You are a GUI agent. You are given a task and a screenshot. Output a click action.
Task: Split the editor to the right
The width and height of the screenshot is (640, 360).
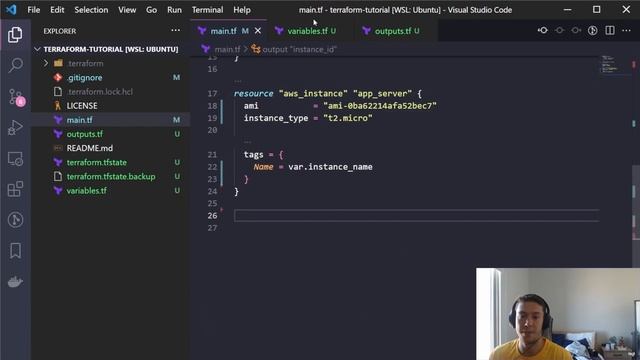point(610,30)
